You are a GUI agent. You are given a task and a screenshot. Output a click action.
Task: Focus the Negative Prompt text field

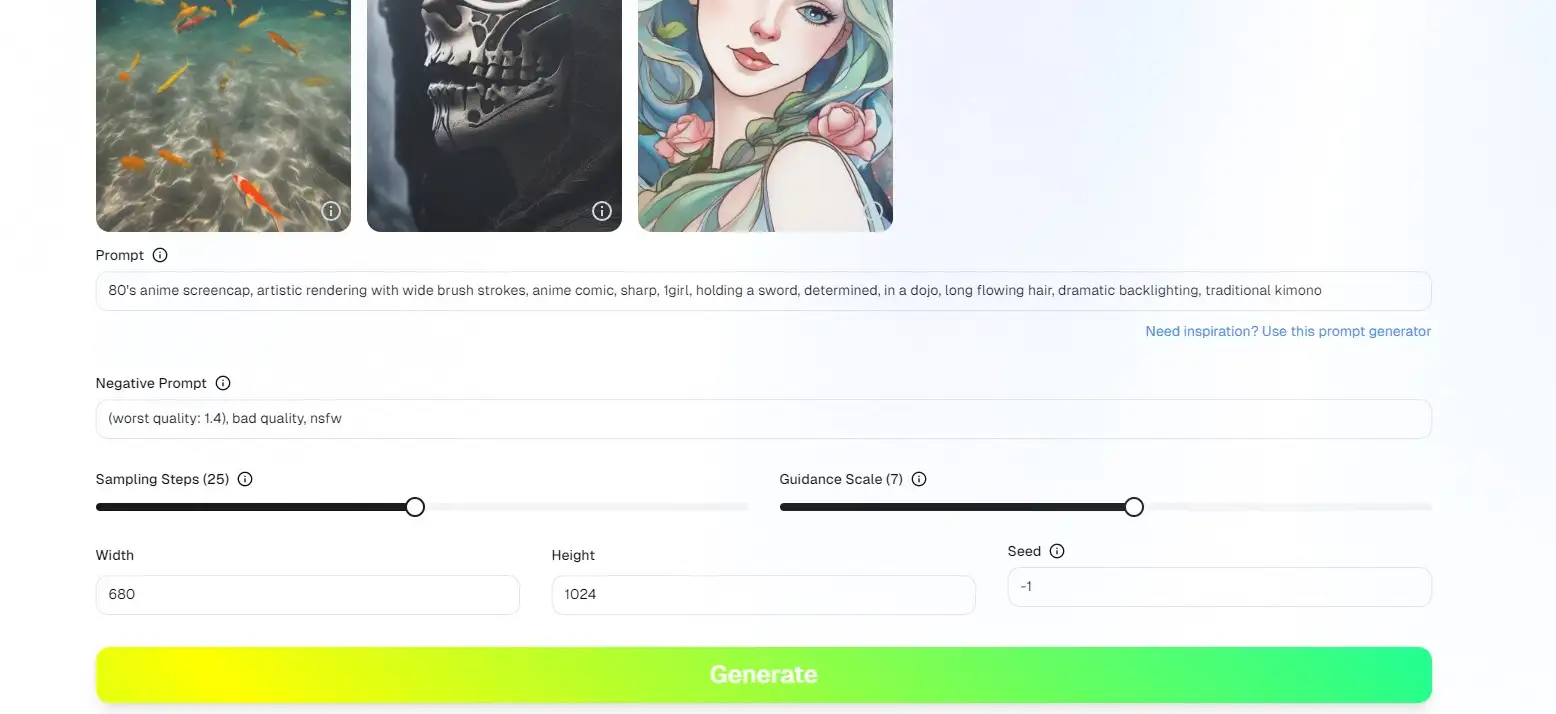[x=764, y=419]
